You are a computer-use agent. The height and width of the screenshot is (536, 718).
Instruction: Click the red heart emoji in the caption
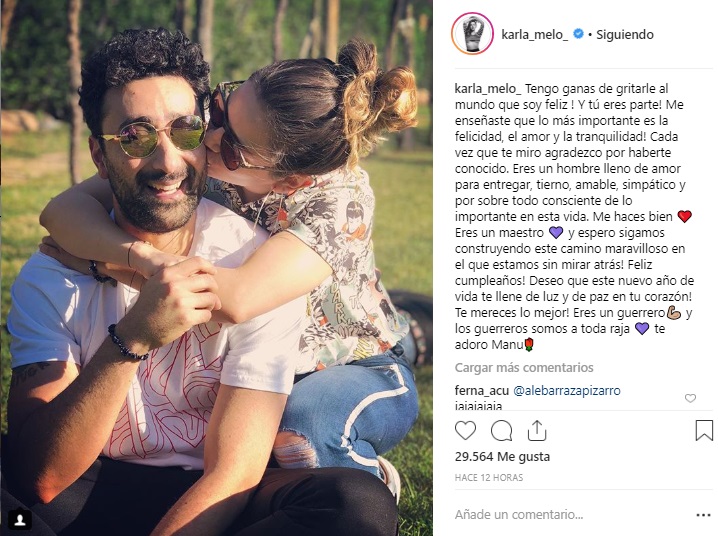coord(684,216)
